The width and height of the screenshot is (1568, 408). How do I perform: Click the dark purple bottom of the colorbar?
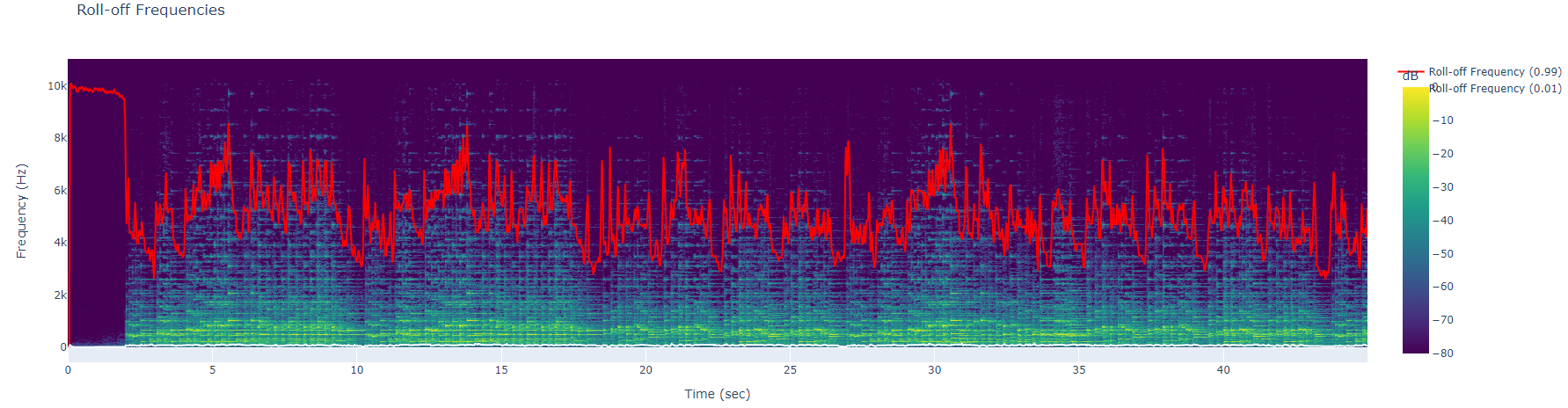pos(1415,347)
